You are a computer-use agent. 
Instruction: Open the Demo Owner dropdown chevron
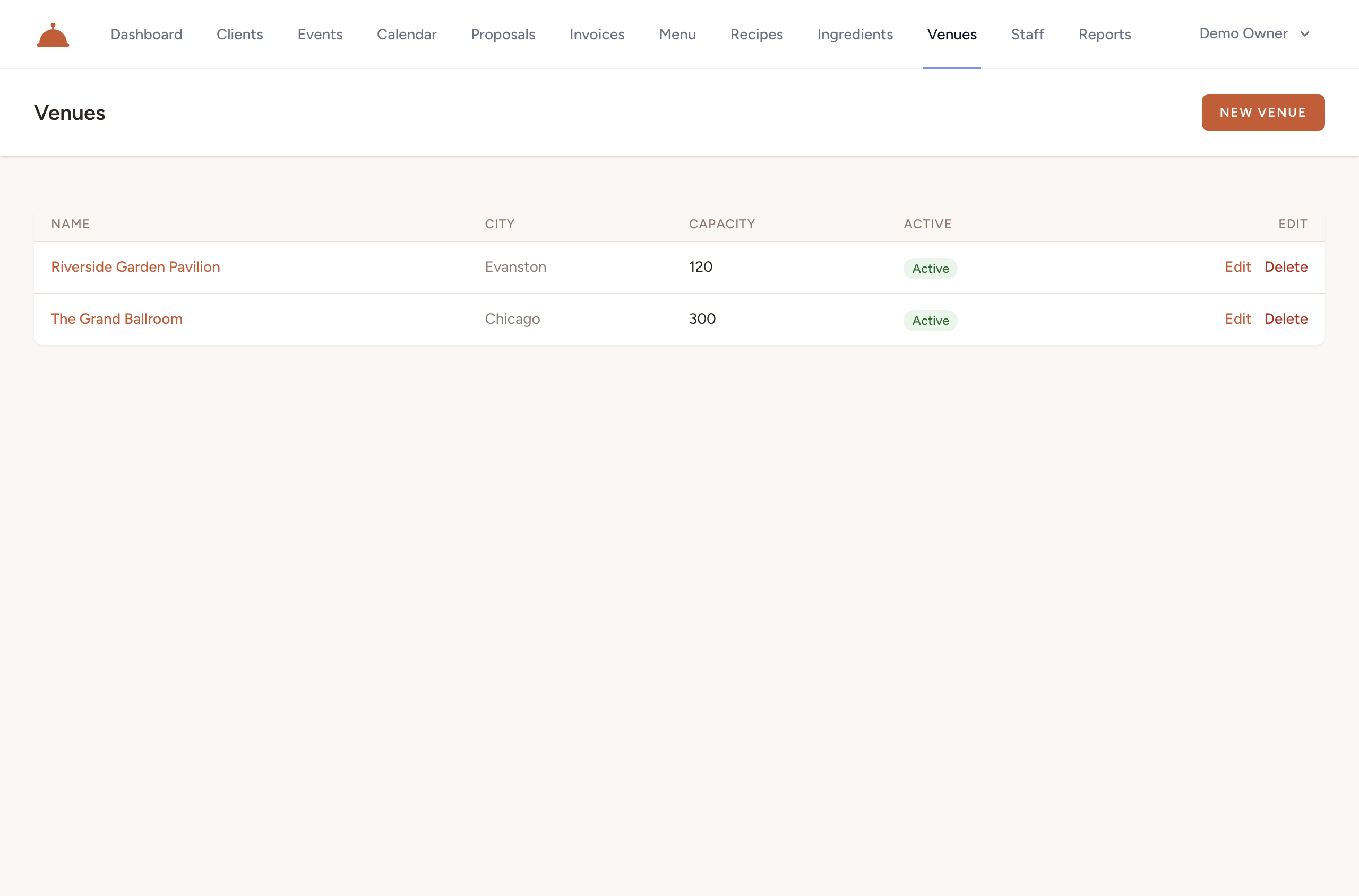[x=1305, y=35]
